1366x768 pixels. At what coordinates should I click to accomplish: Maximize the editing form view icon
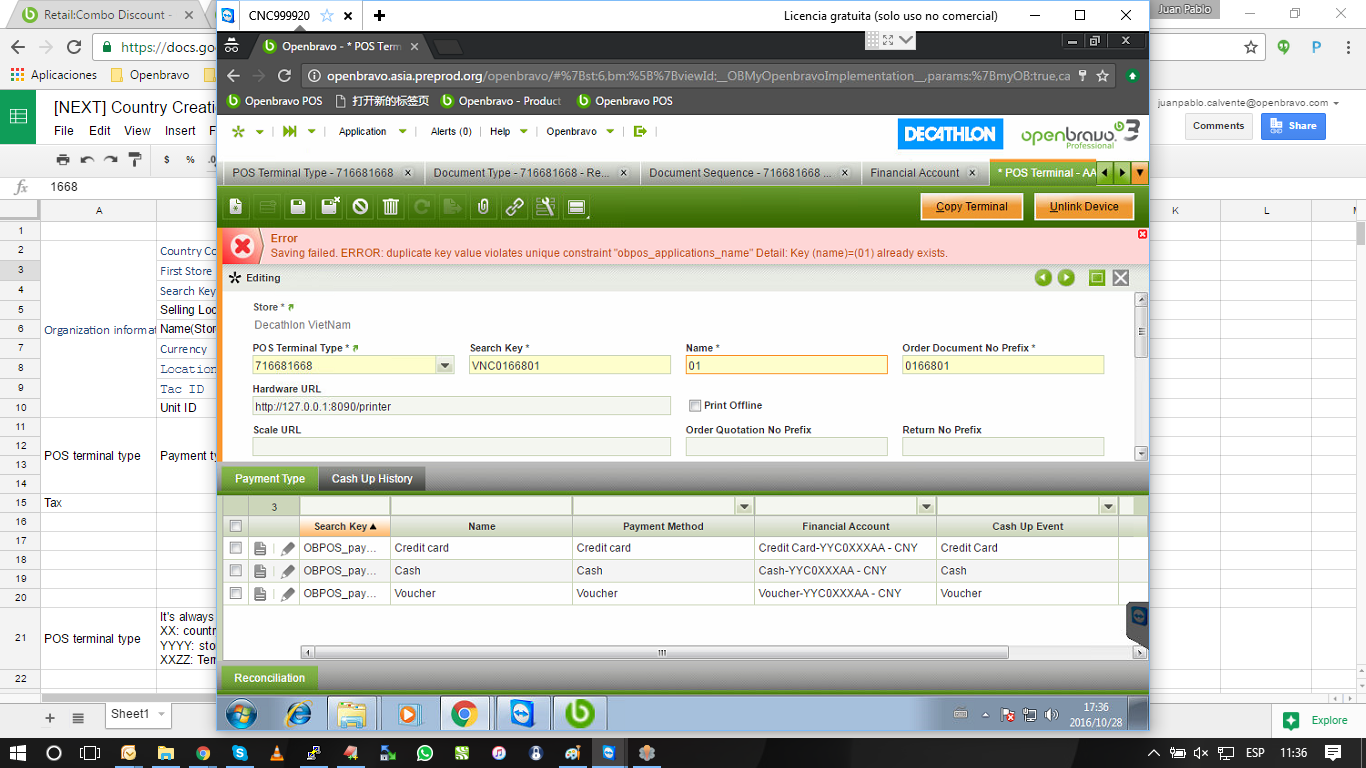coord(1097,278)
